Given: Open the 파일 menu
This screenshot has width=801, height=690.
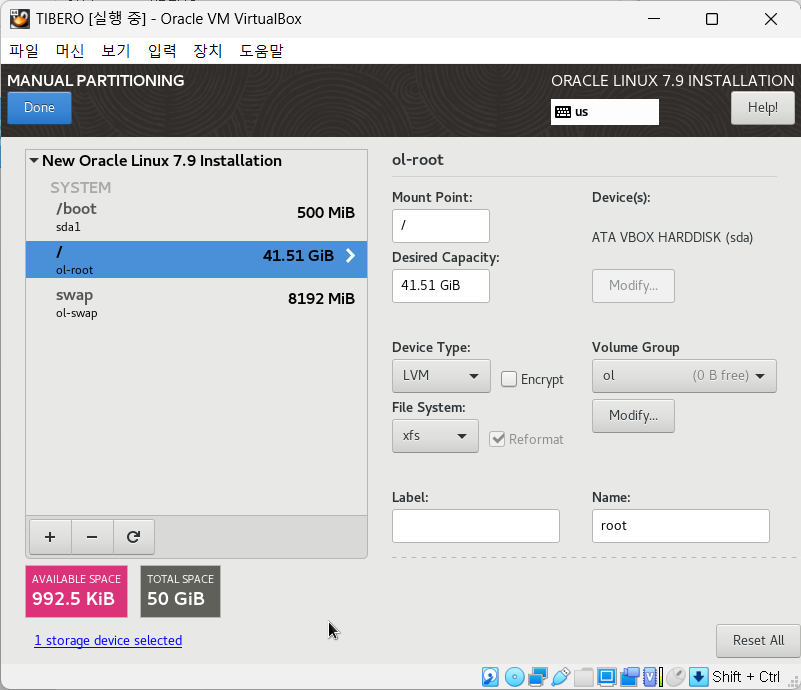Looking at the screenshot, I should click(23, 51).
